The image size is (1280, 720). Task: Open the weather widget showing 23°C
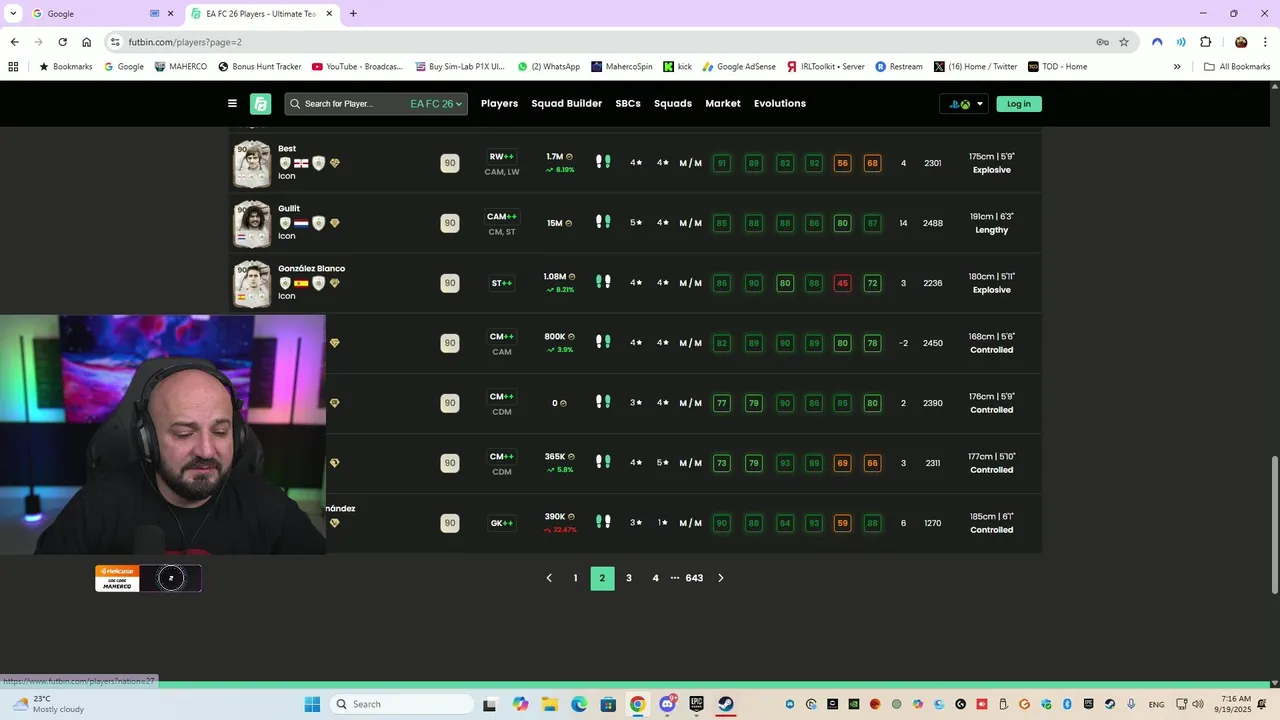[x=48, y=704]
